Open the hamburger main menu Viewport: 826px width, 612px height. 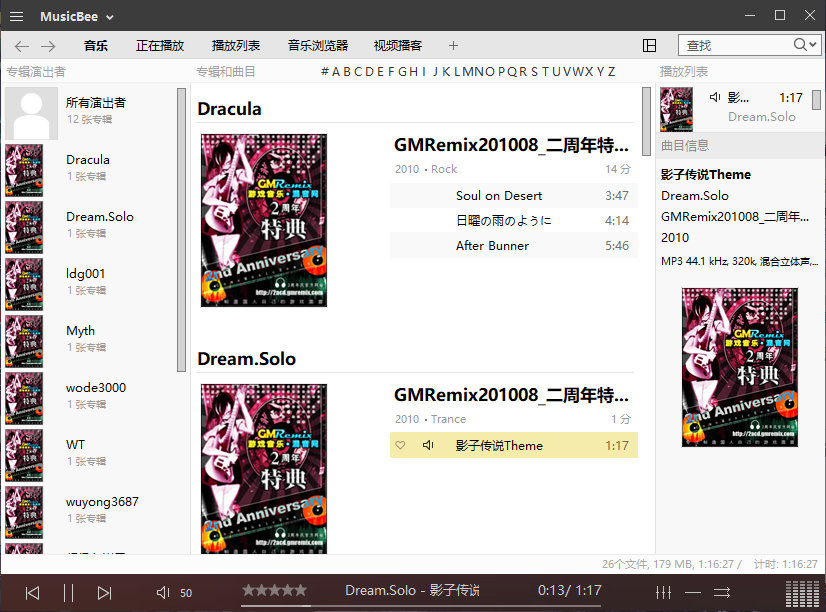[x=15, y=15]
